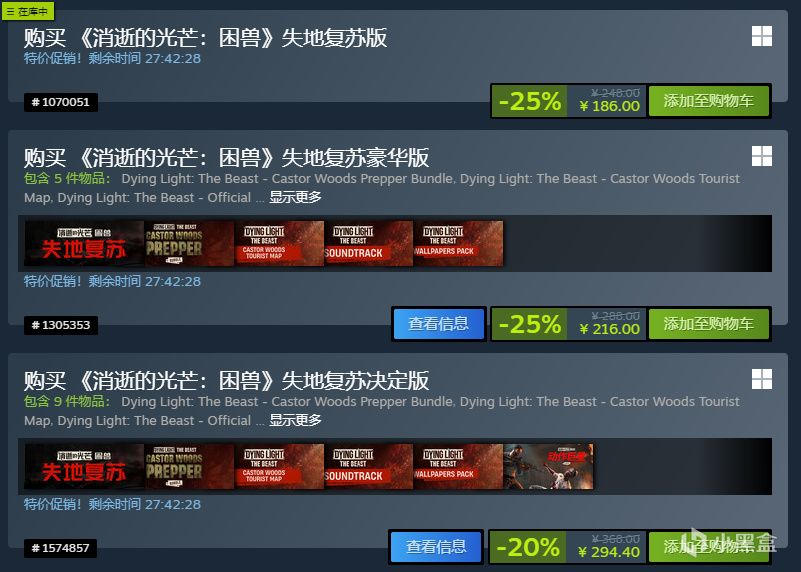Open Wallpapers Pack thumbnail in 豪华版 bundle

coord(458,244)
